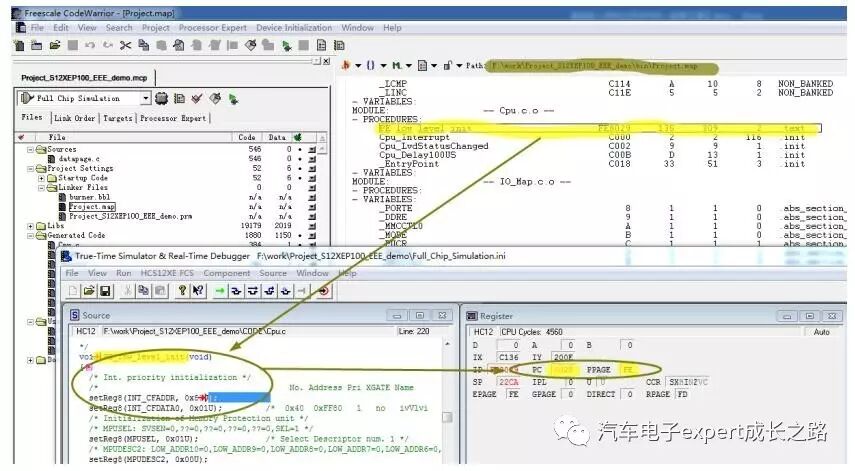855x471 pixels.
Task: Open the functions {} dropdown in editor toolbar
Action: click(x=376, y=65)
